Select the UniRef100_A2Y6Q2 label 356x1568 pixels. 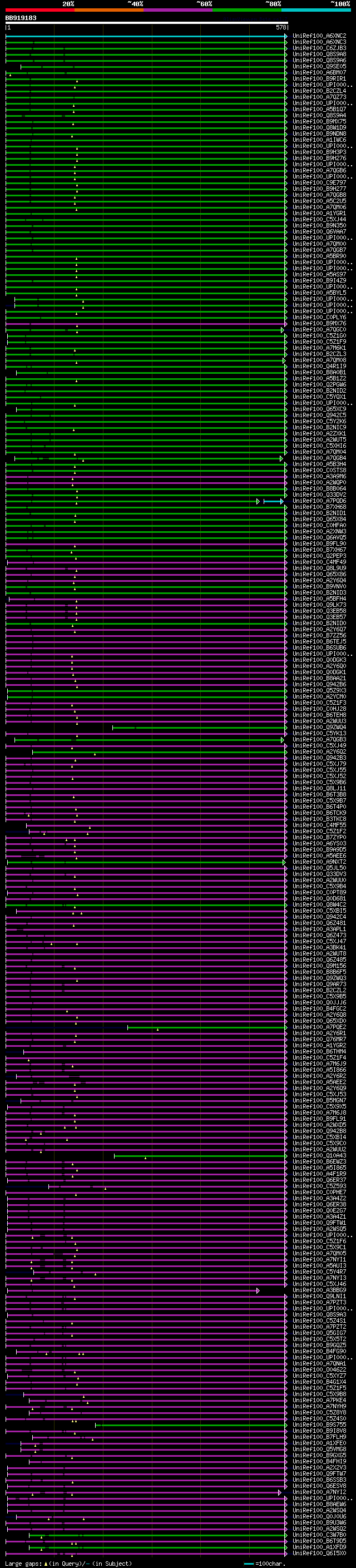[319, 752]
